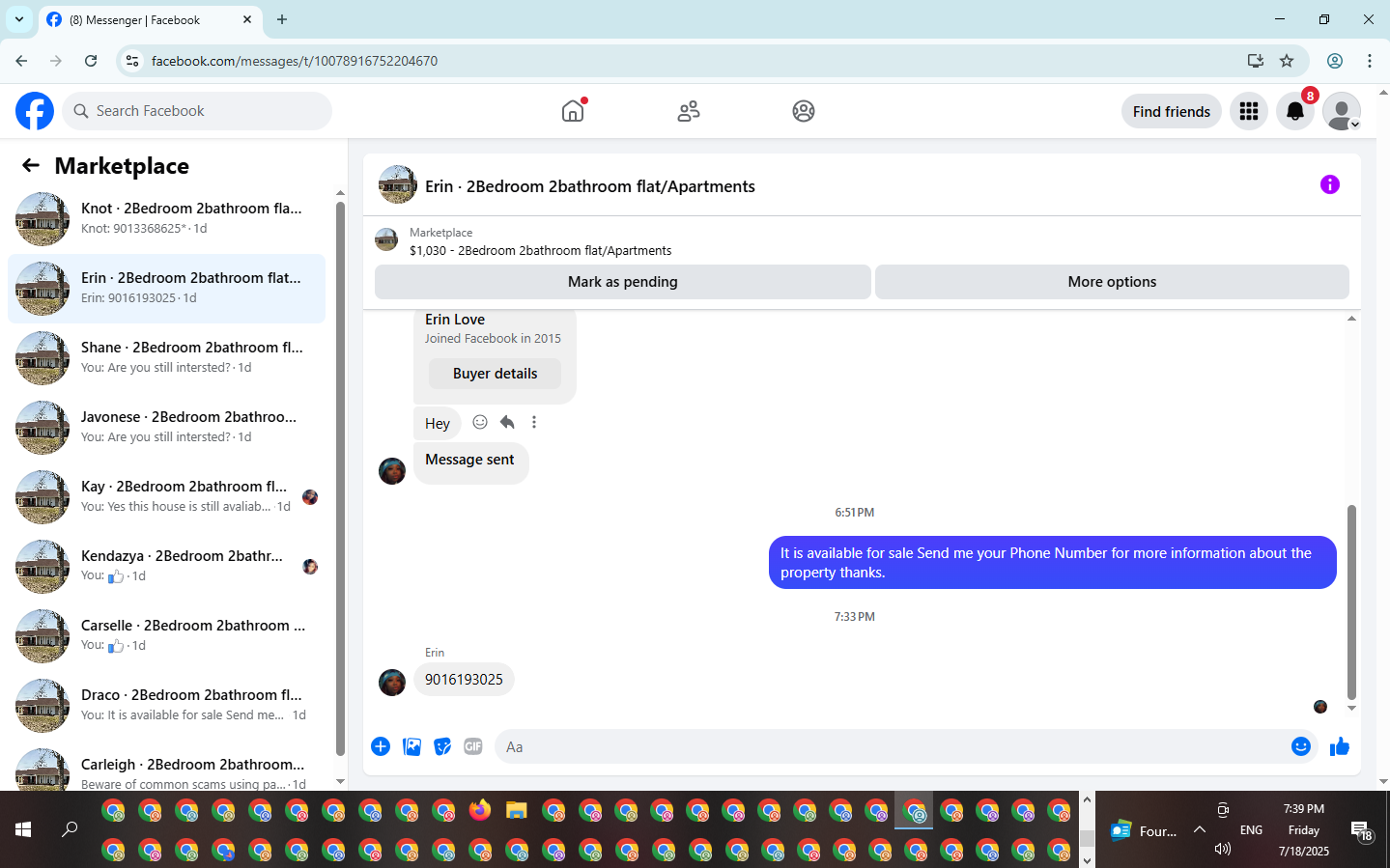Screen dimensions: 1390x868
Task: Choose a GIF in composer
Action: pyautogui.click(x=473, y=746)
